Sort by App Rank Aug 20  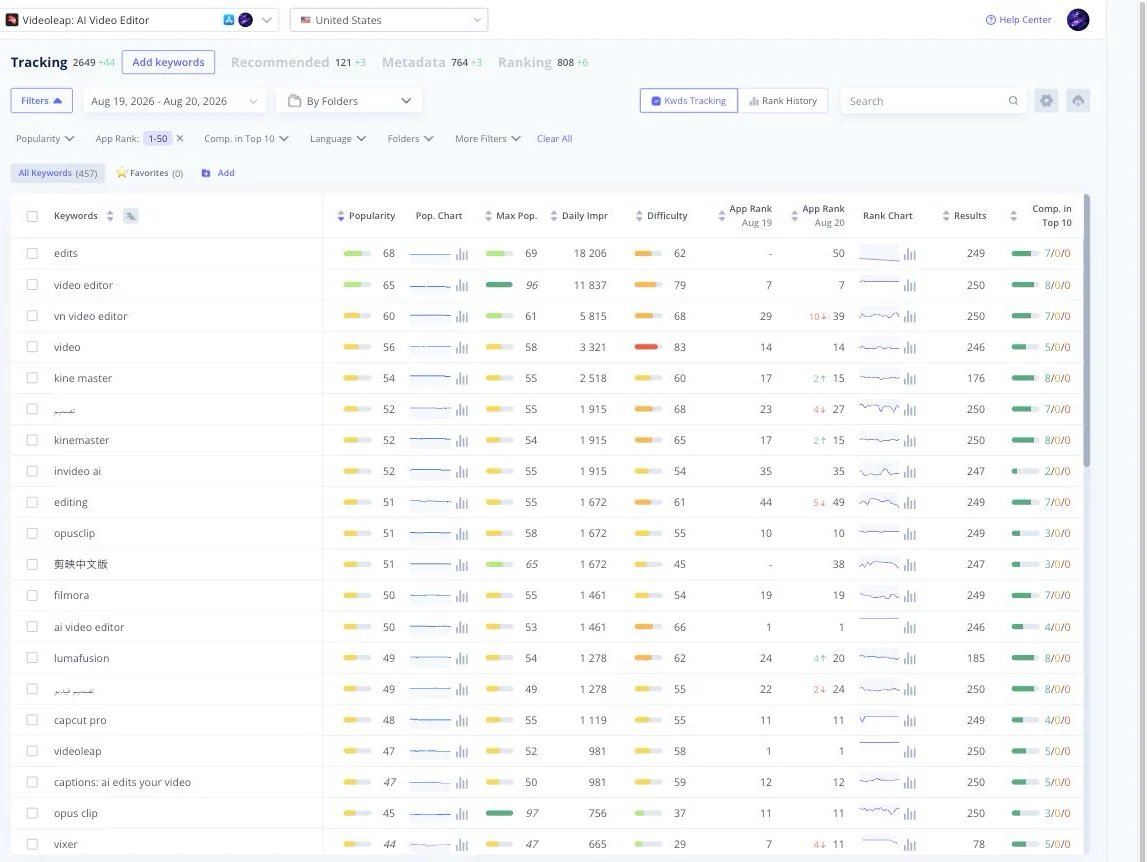pyautogui.click(x=794, y=216)
